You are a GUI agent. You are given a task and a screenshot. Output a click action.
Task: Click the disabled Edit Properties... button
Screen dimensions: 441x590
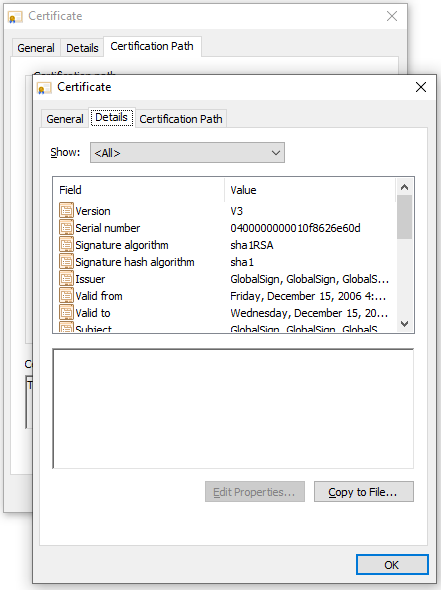[x=255, y=491]
